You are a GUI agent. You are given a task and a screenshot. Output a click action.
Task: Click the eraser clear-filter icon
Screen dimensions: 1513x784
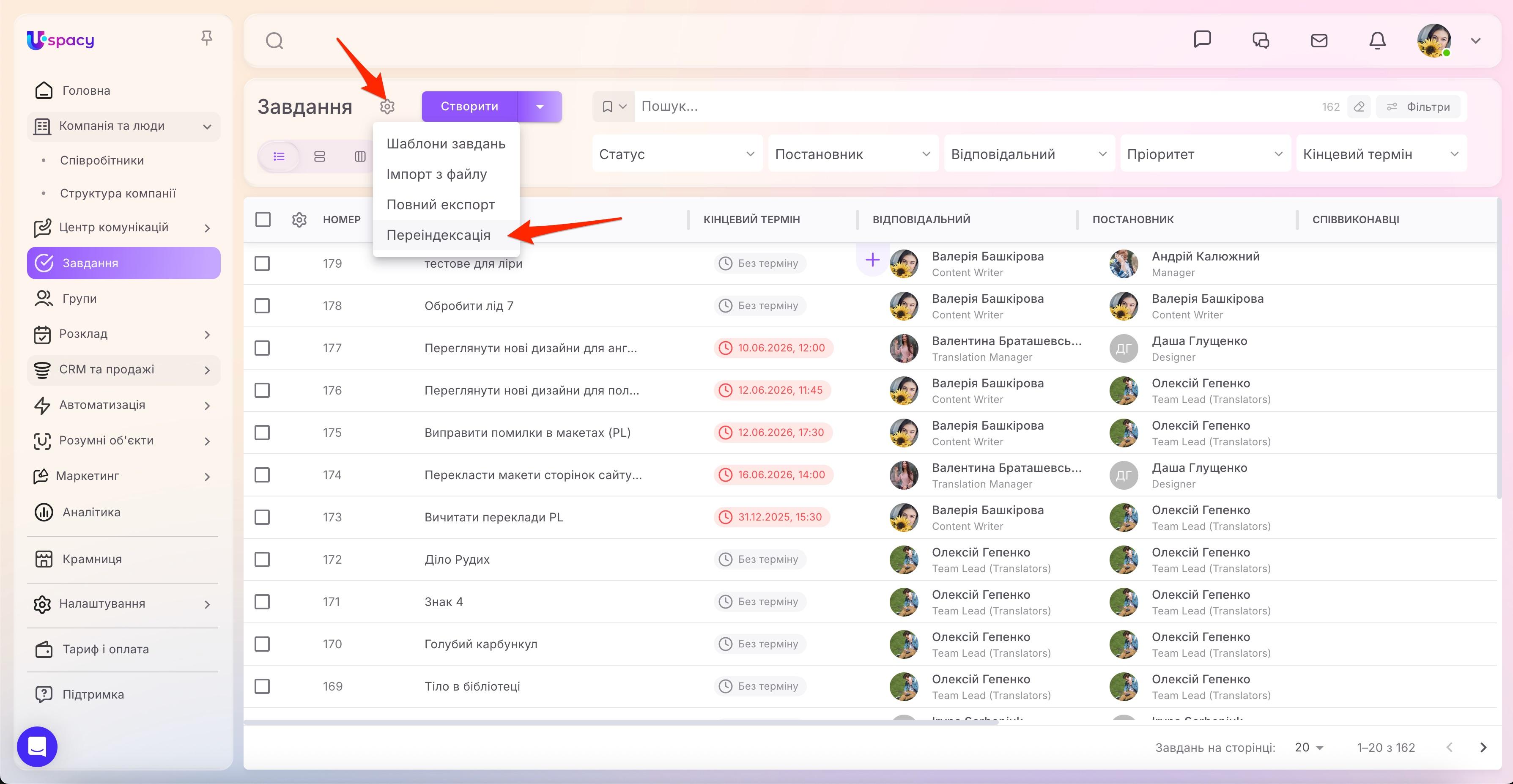point(1359,107)
